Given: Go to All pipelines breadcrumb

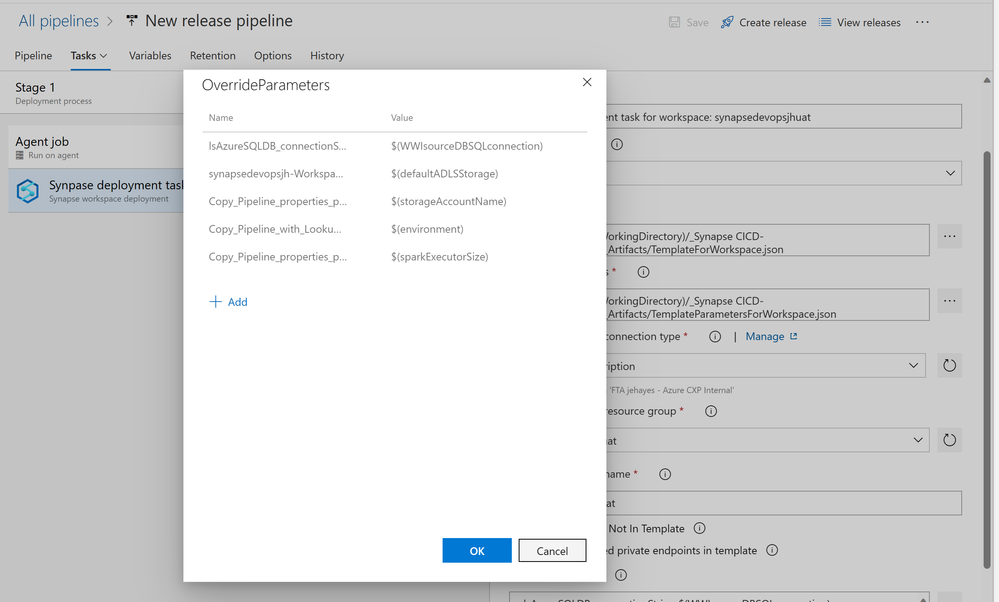Looking at the screenshot, I should coord(59,21).
